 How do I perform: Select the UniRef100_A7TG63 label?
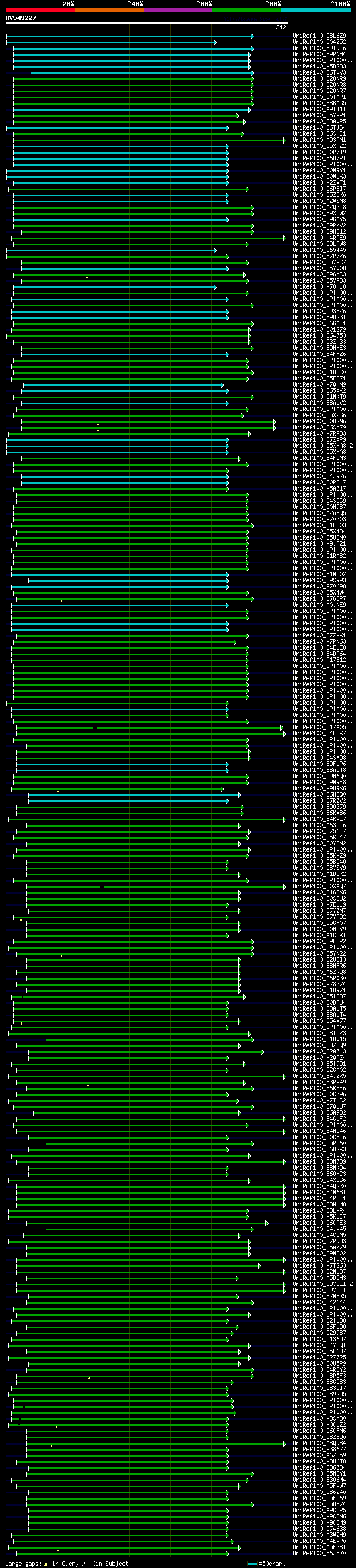[x=319, y=1265]
